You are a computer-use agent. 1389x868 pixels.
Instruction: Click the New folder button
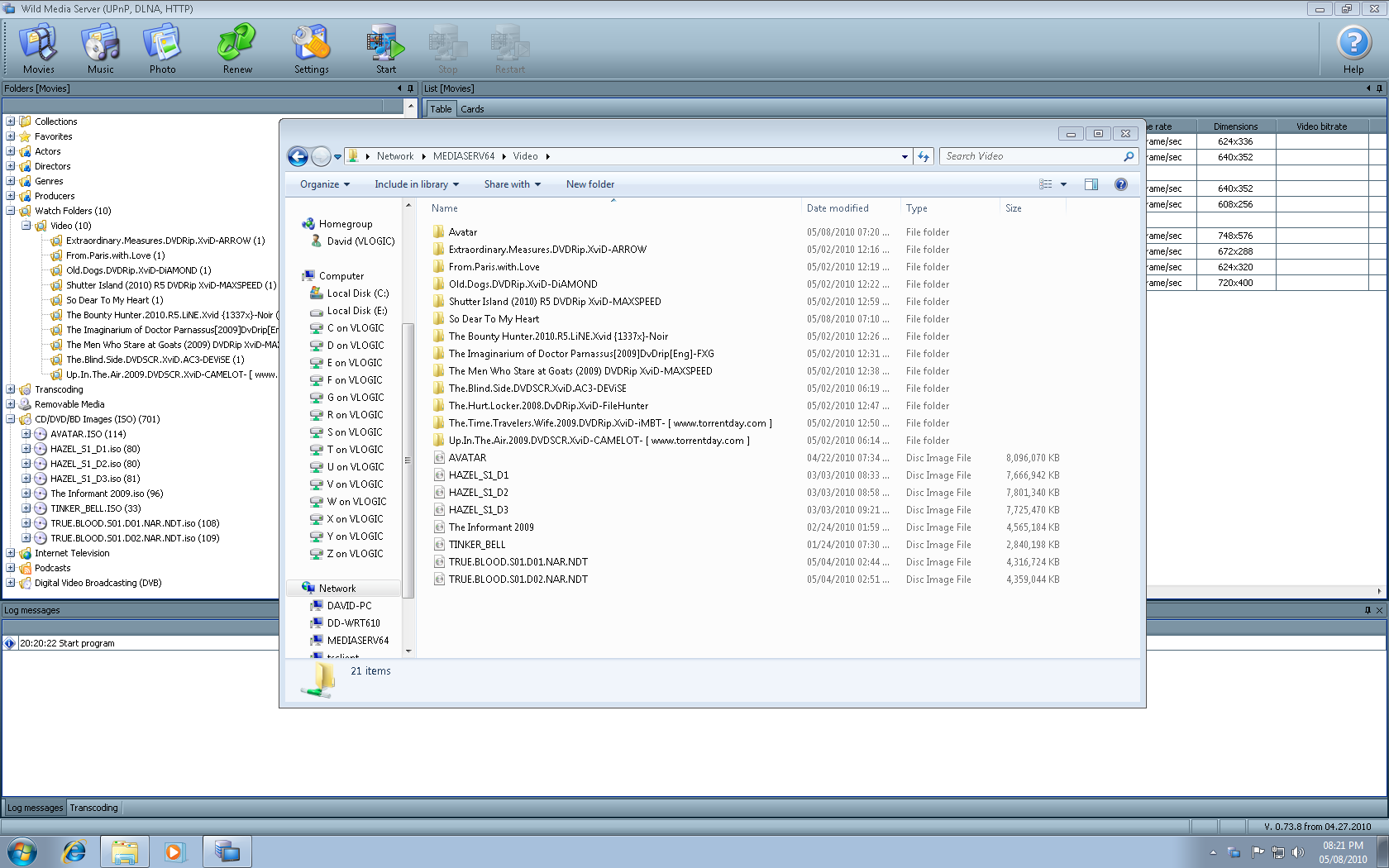[x=589, y=184]
